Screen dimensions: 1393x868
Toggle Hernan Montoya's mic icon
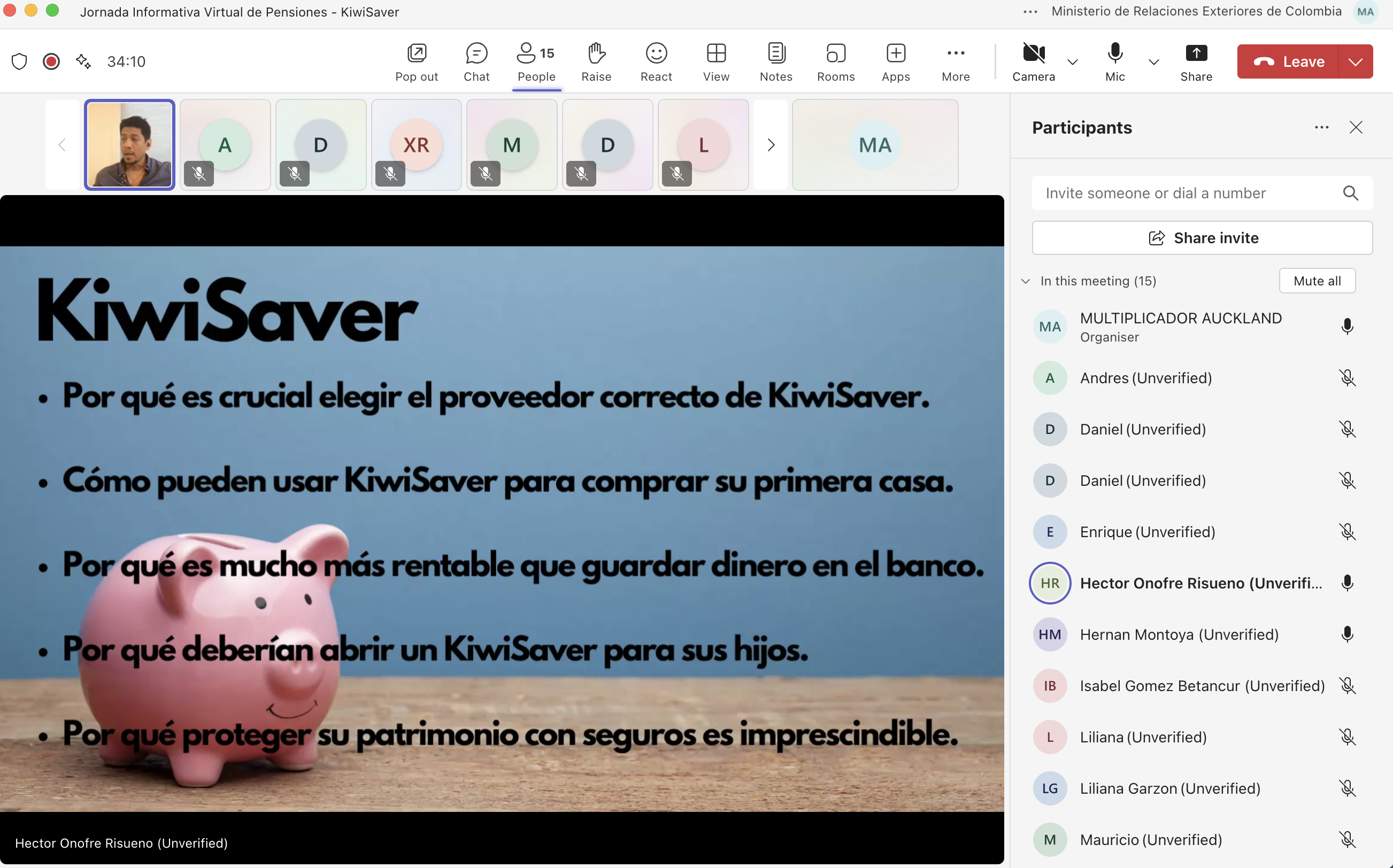[x=1347, y=634]
